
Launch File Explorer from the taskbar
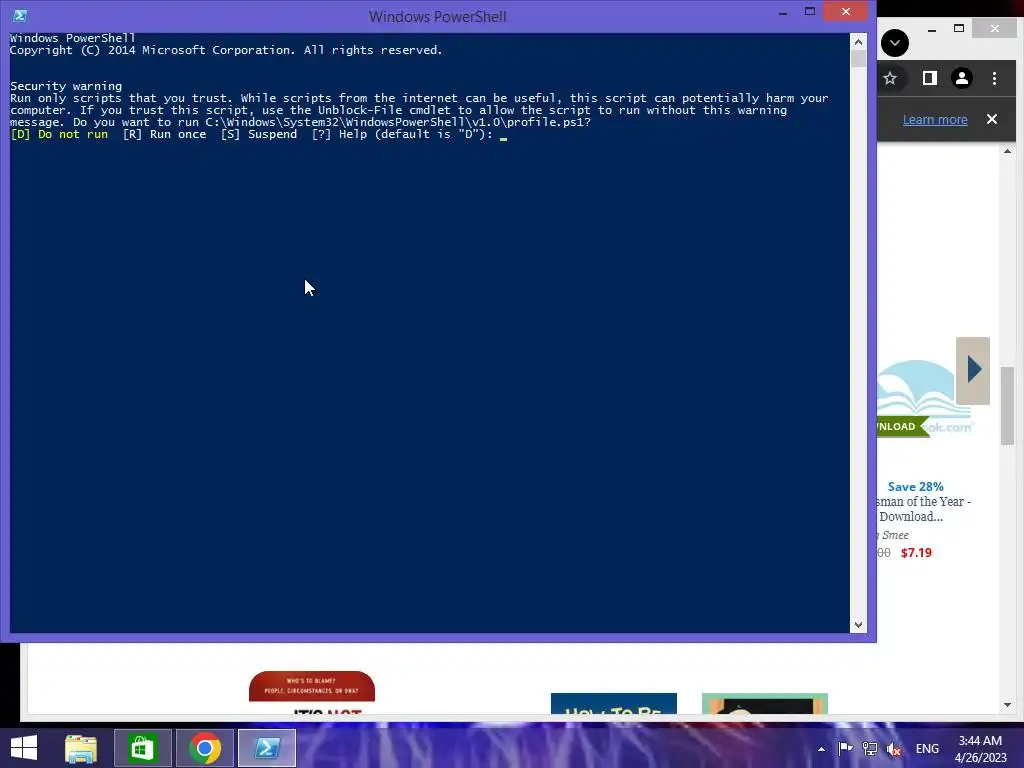81,748
